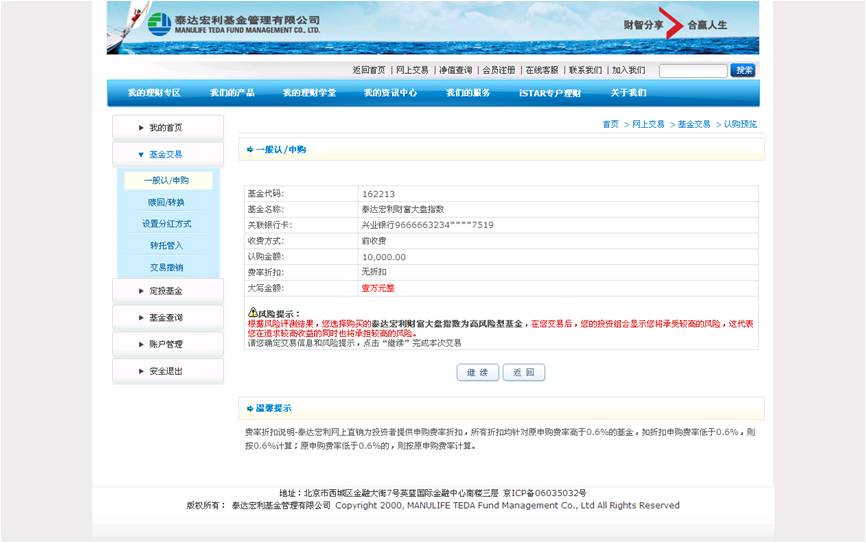Open 设置分红方式 in the sidebar

pyautogui.click(x=166, y=224)
